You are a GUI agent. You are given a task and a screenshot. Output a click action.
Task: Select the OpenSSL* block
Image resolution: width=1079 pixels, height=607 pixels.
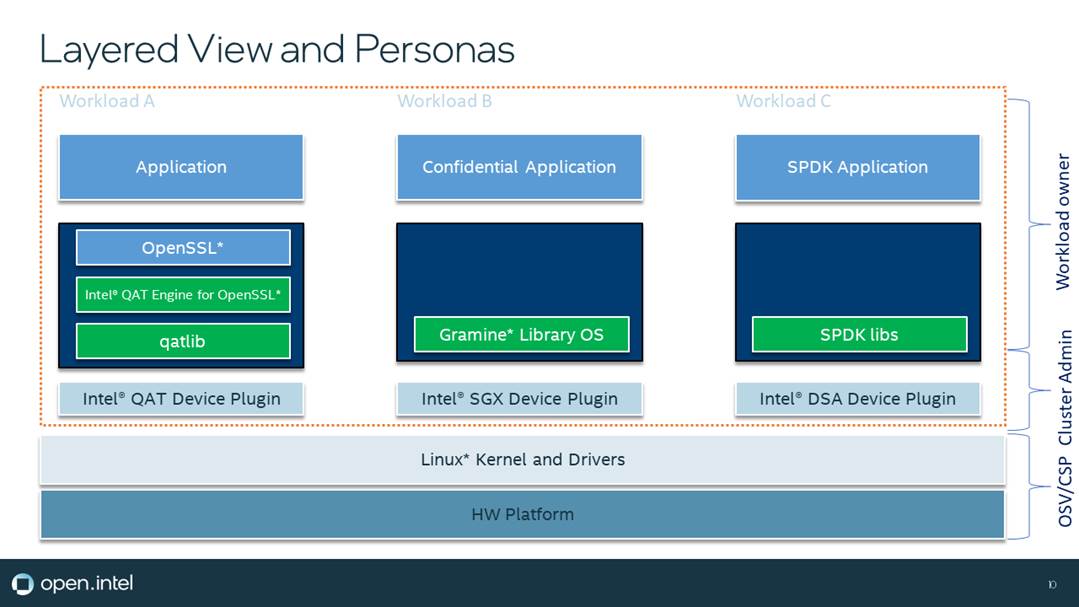coord(183,248)
